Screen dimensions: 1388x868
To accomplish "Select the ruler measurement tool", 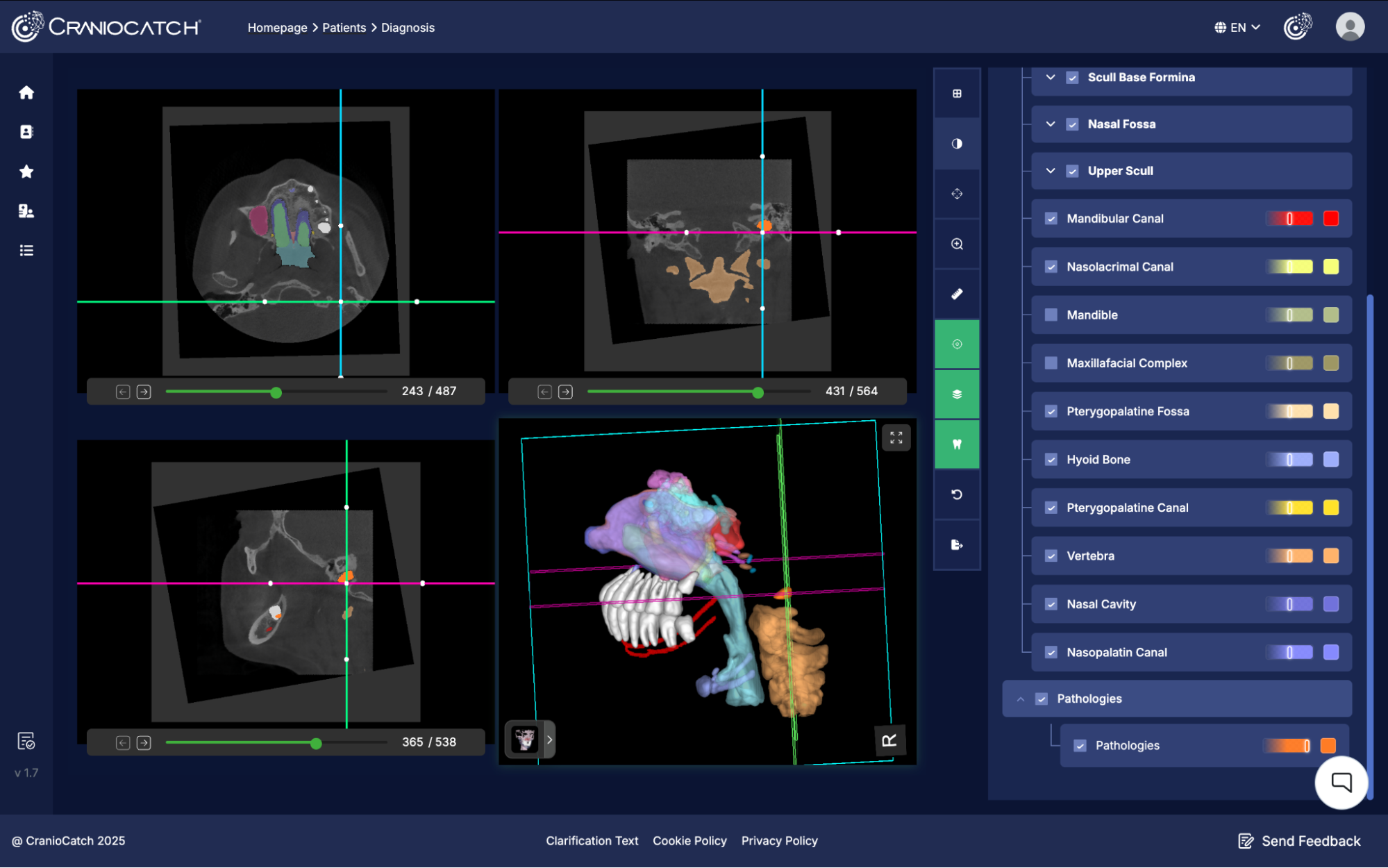I will tap(957, 294).
